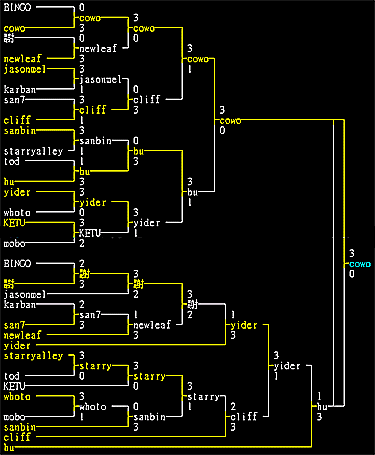The image size is (375, 455).
Task: Select "mobo" entry beside score 1
Action: pos(14,417)
